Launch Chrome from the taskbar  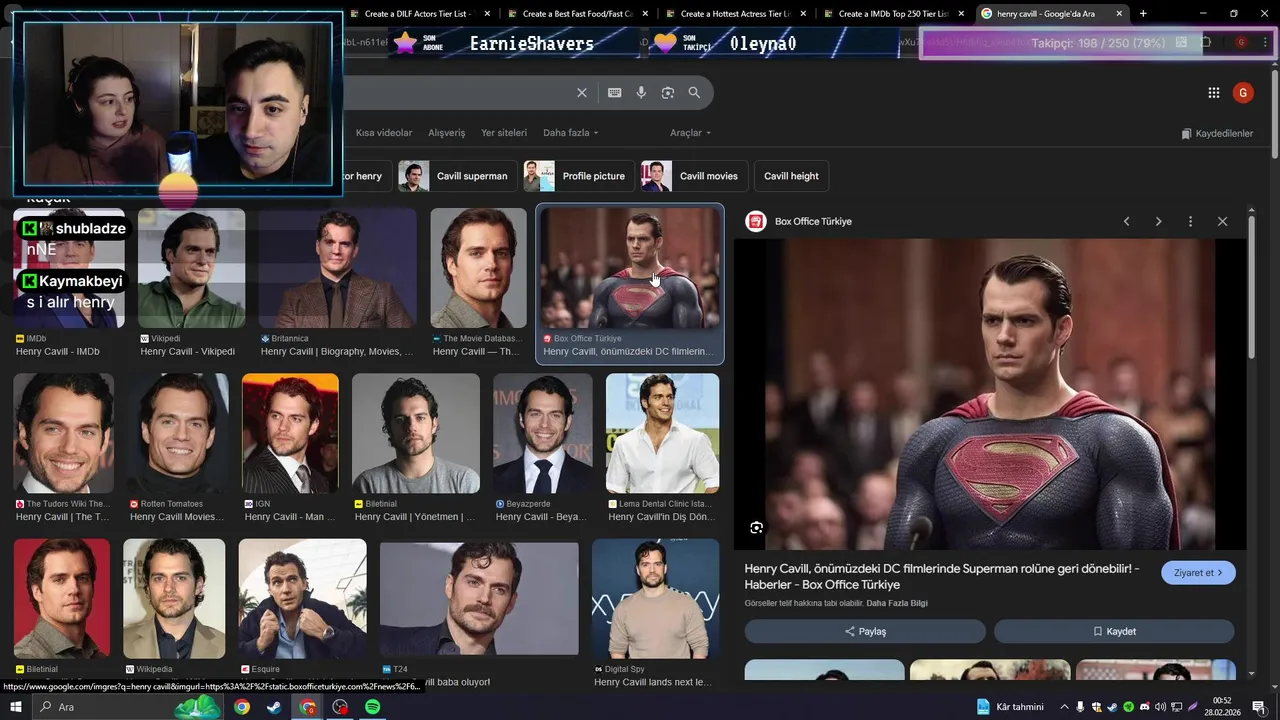pyautogui.click(x=242, y=707)
